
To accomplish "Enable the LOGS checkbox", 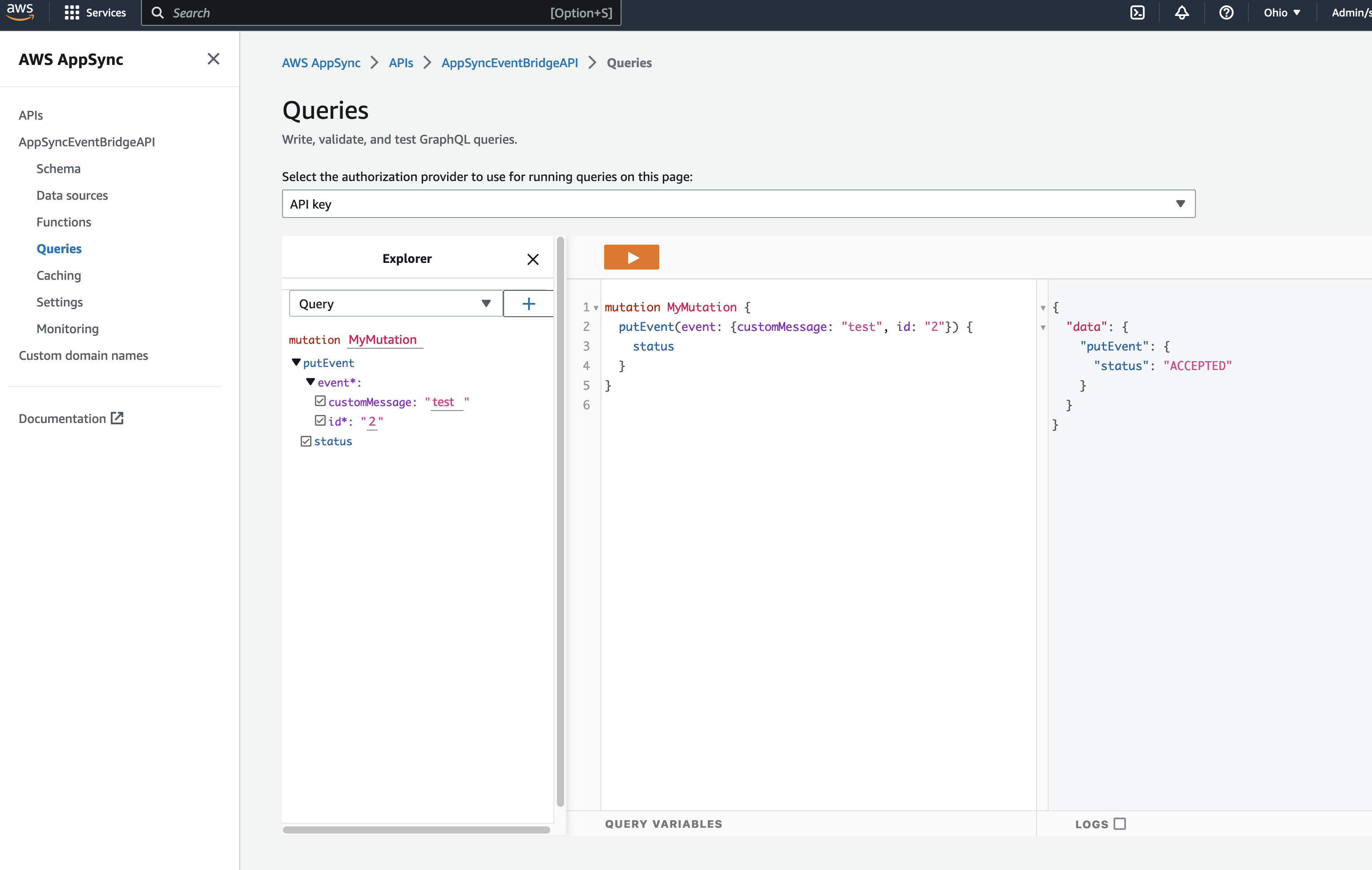I will [1120, 824].
